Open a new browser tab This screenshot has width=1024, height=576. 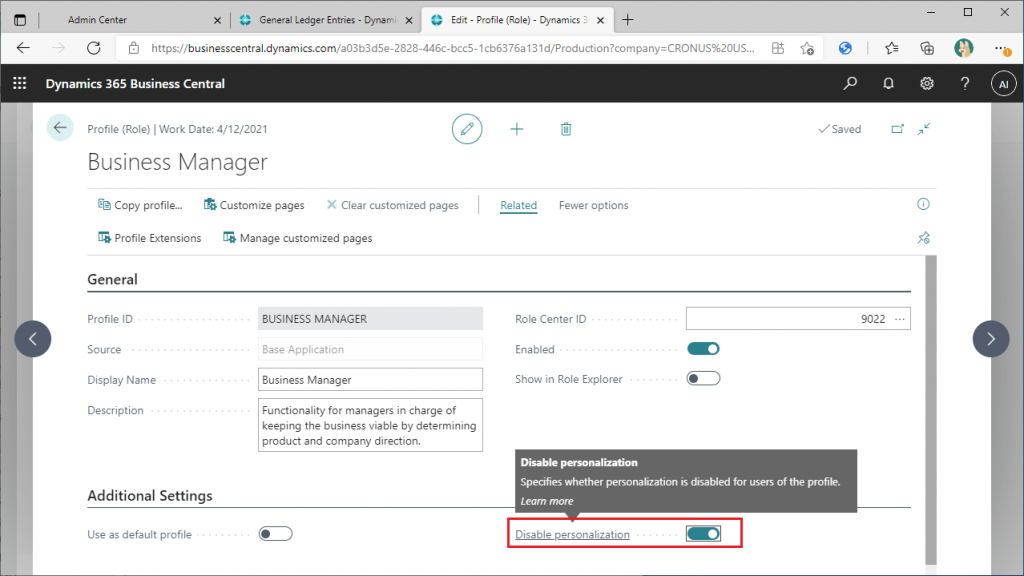[x=628, y=20]
